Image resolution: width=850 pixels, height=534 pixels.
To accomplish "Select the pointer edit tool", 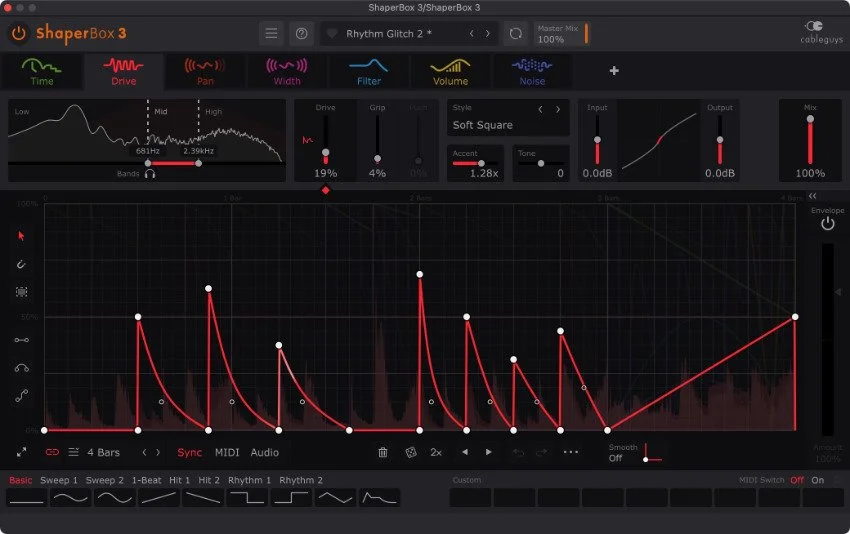I will (21, 236).
